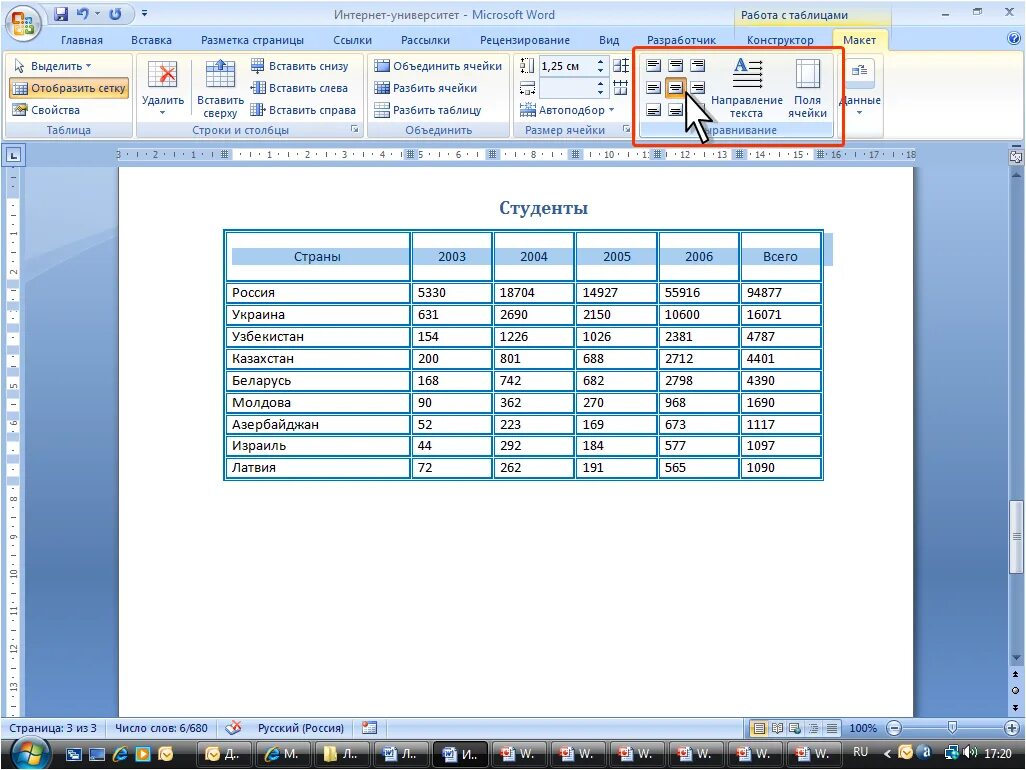Switch to Full Screen Reading view
1026x770 pixels.
tap(777, 728)
